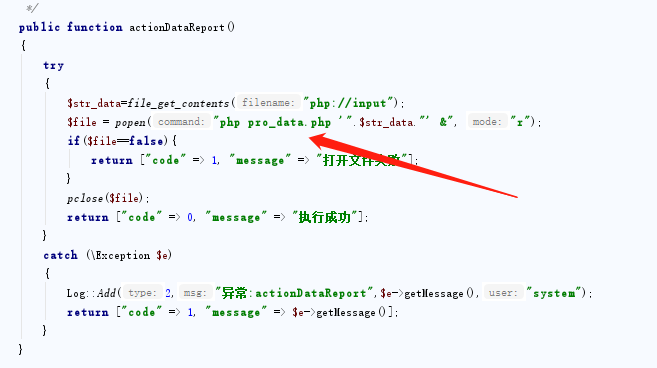Screen dimensions: 657x368
Task: Click the "php://input" string
Action: pyautogui.click(x=348, y=103)
